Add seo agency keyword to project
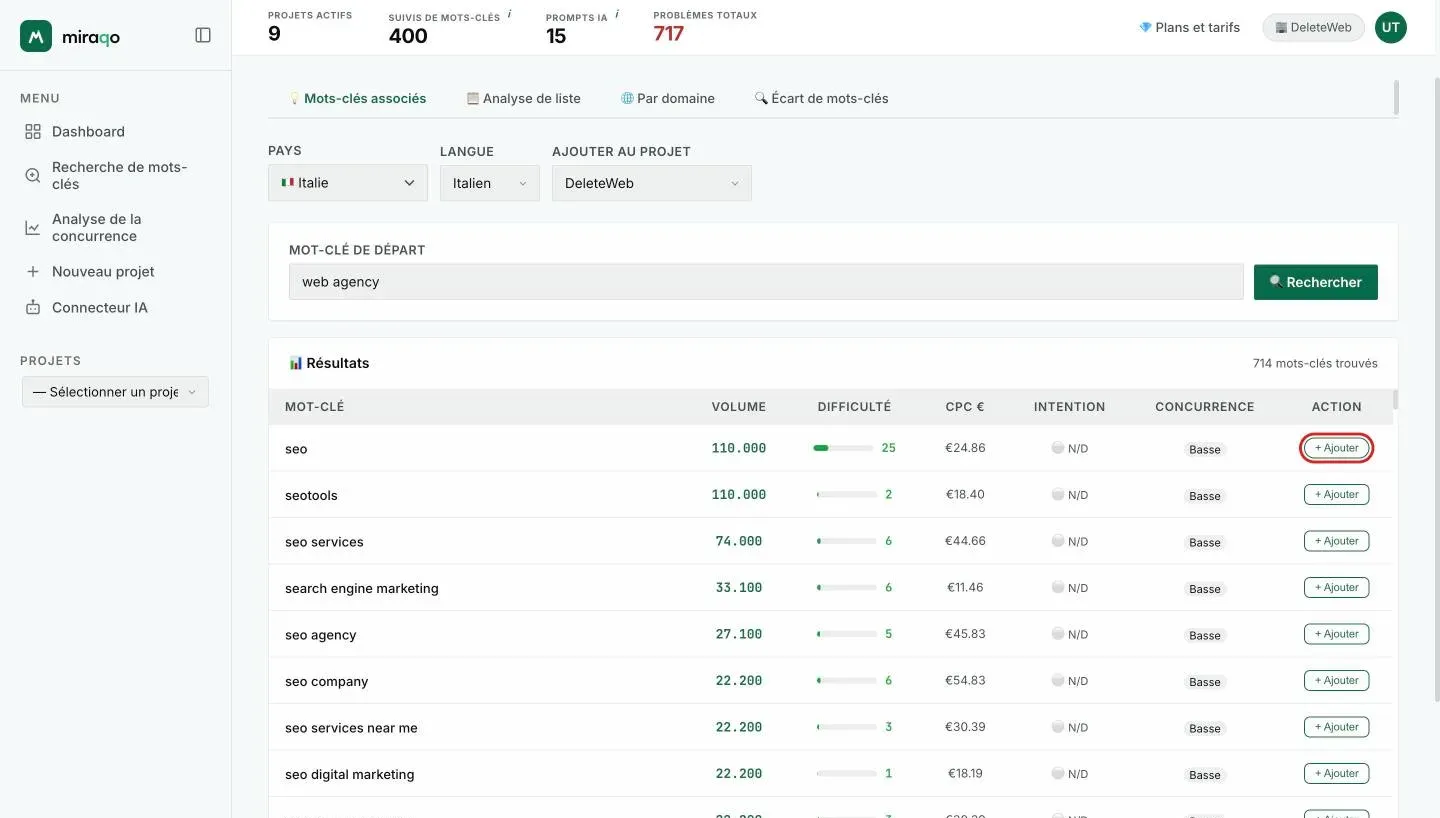 pos(1336,634)
